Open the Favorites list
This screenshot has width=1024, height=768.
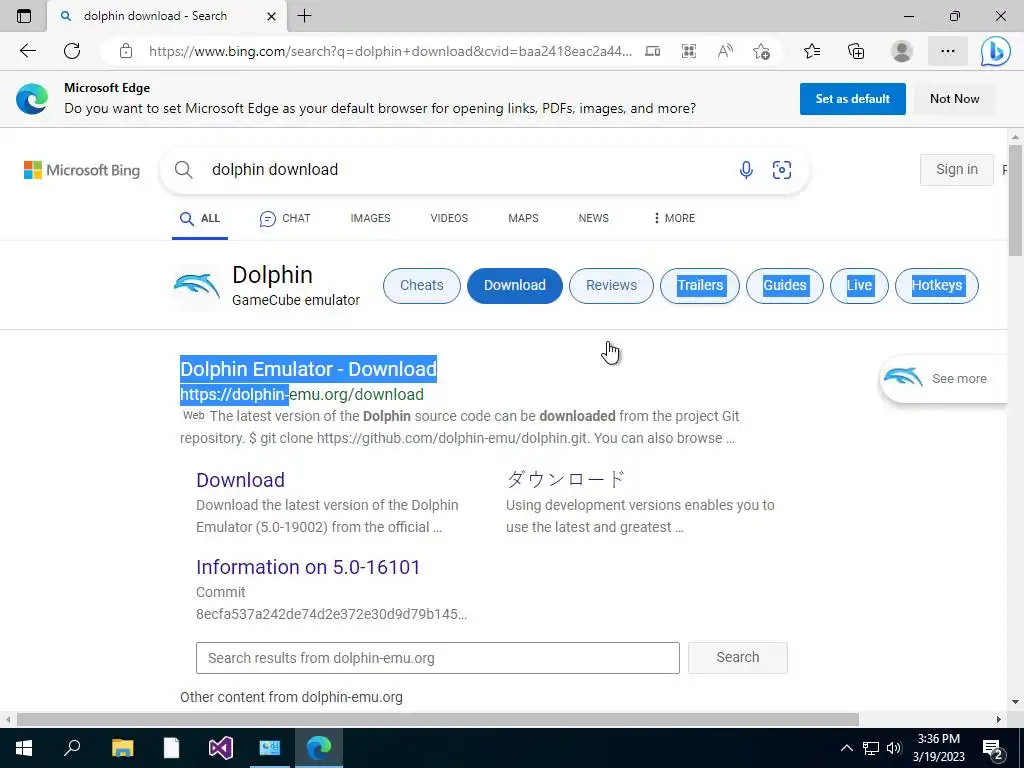point(812,51)
